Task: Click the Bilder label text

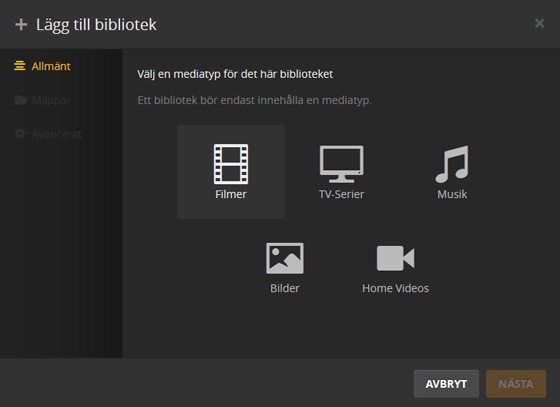Action: pyautogui.click(x=285, y=288)
